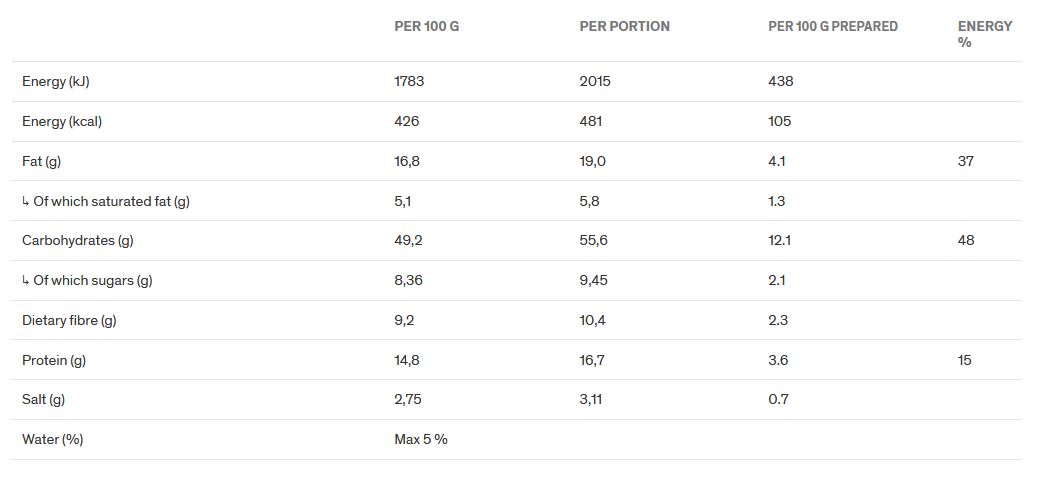Click the Max 5 % water value
Screen dimensions: 1047x482
(x=421, y=439)
